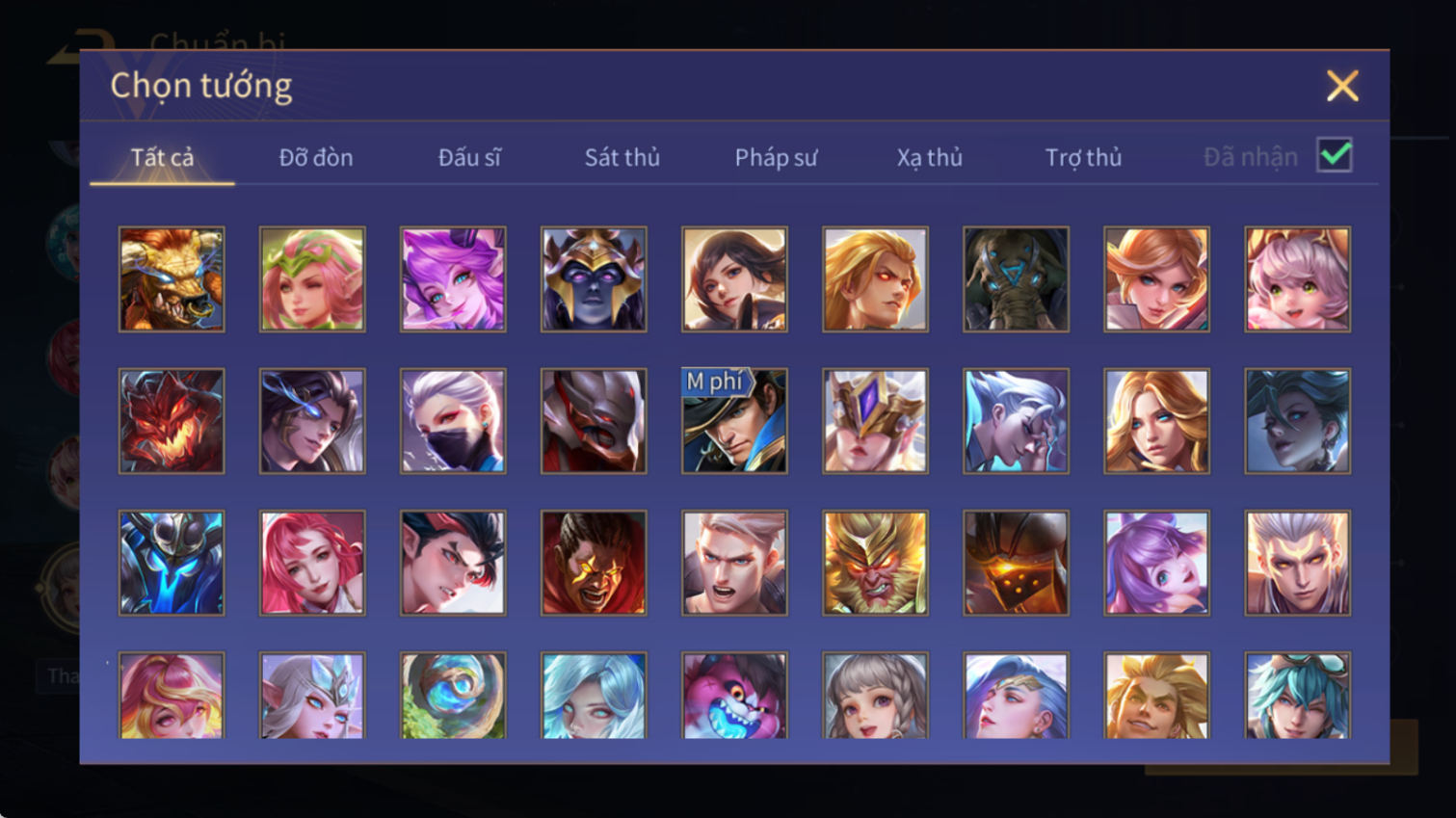Select the pink-haired girl with green eyes
This screenshot has height=818, width=1456.
click(x=1297, y=279)
